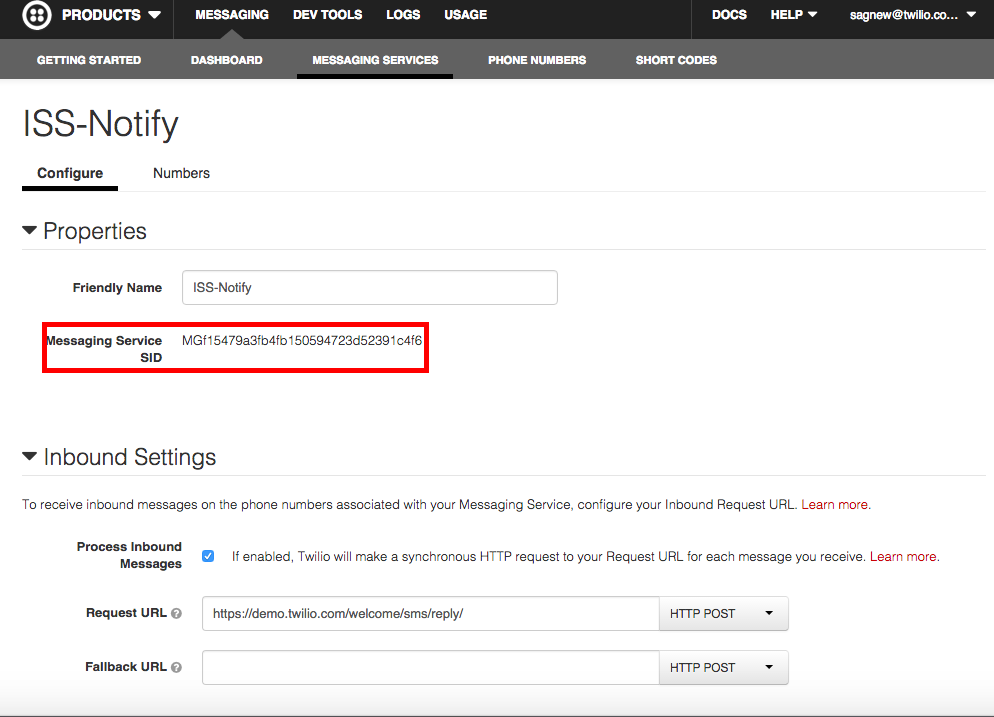
Task: Open the Short Codes tab
Action: click(x=676, y=60)
